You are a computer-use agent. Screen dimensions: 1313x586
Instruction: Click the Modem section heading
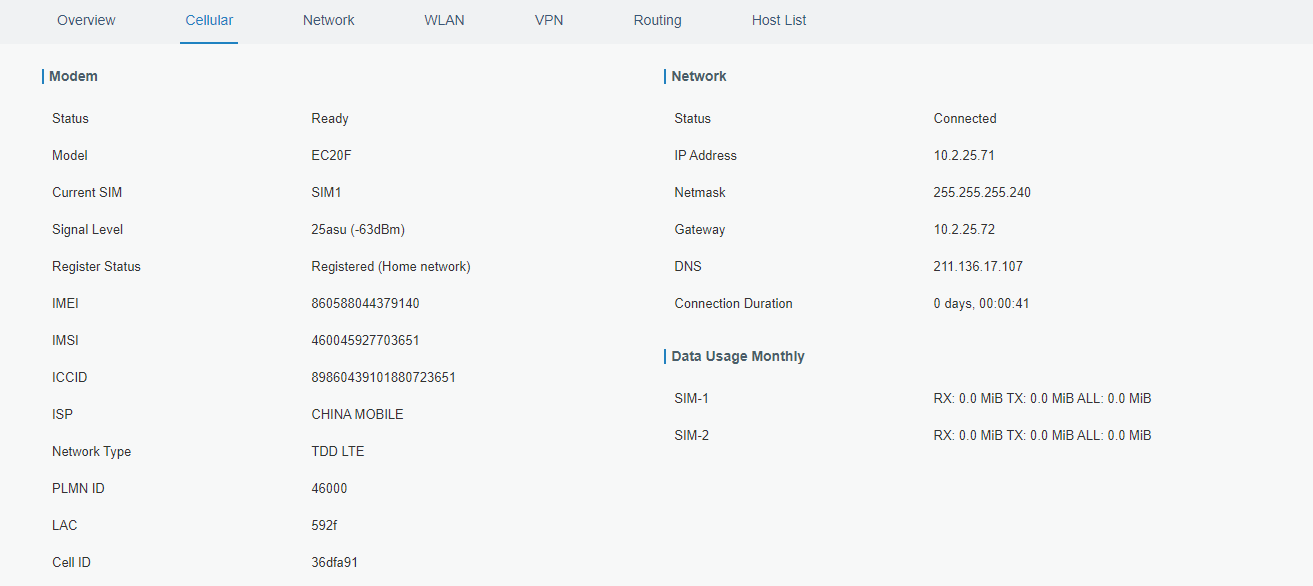(x=73, y=76)
